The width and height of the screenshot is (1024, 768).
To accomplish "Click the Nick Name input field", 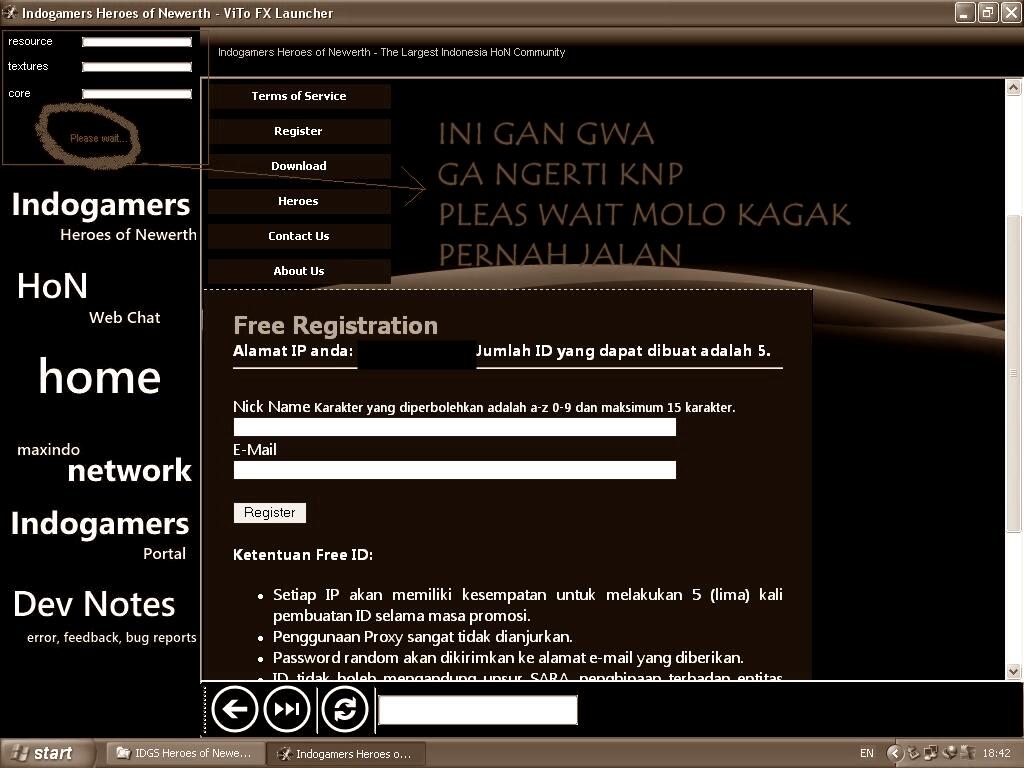I will click(455, 427).
